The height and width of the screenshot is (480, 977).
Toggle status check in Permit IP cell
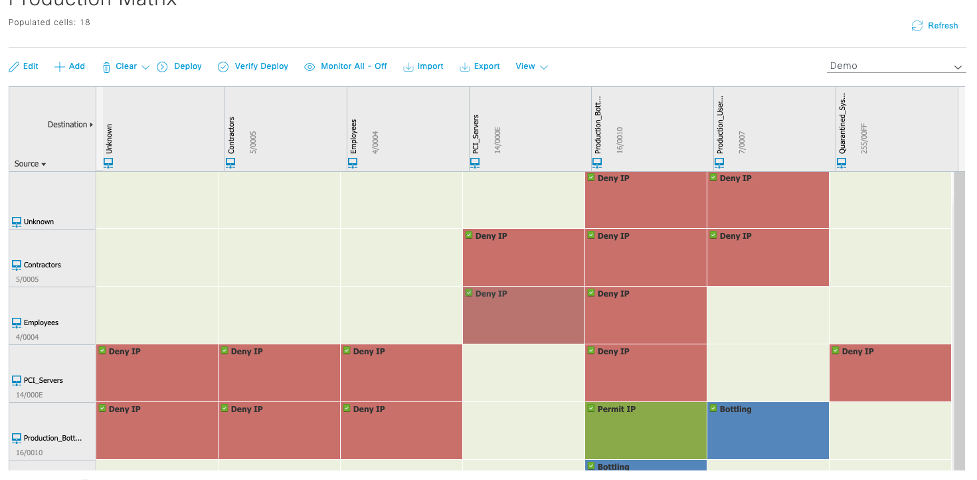tap(591, 409)
